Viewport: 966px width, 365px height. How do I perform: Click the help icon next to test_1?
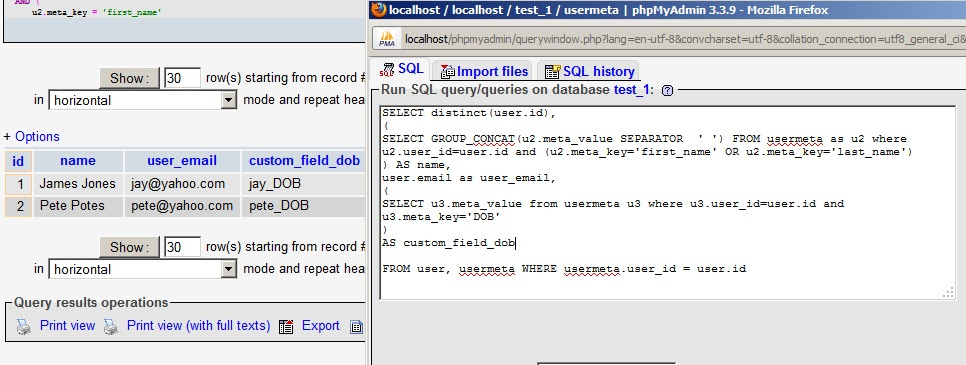(667, 90)
